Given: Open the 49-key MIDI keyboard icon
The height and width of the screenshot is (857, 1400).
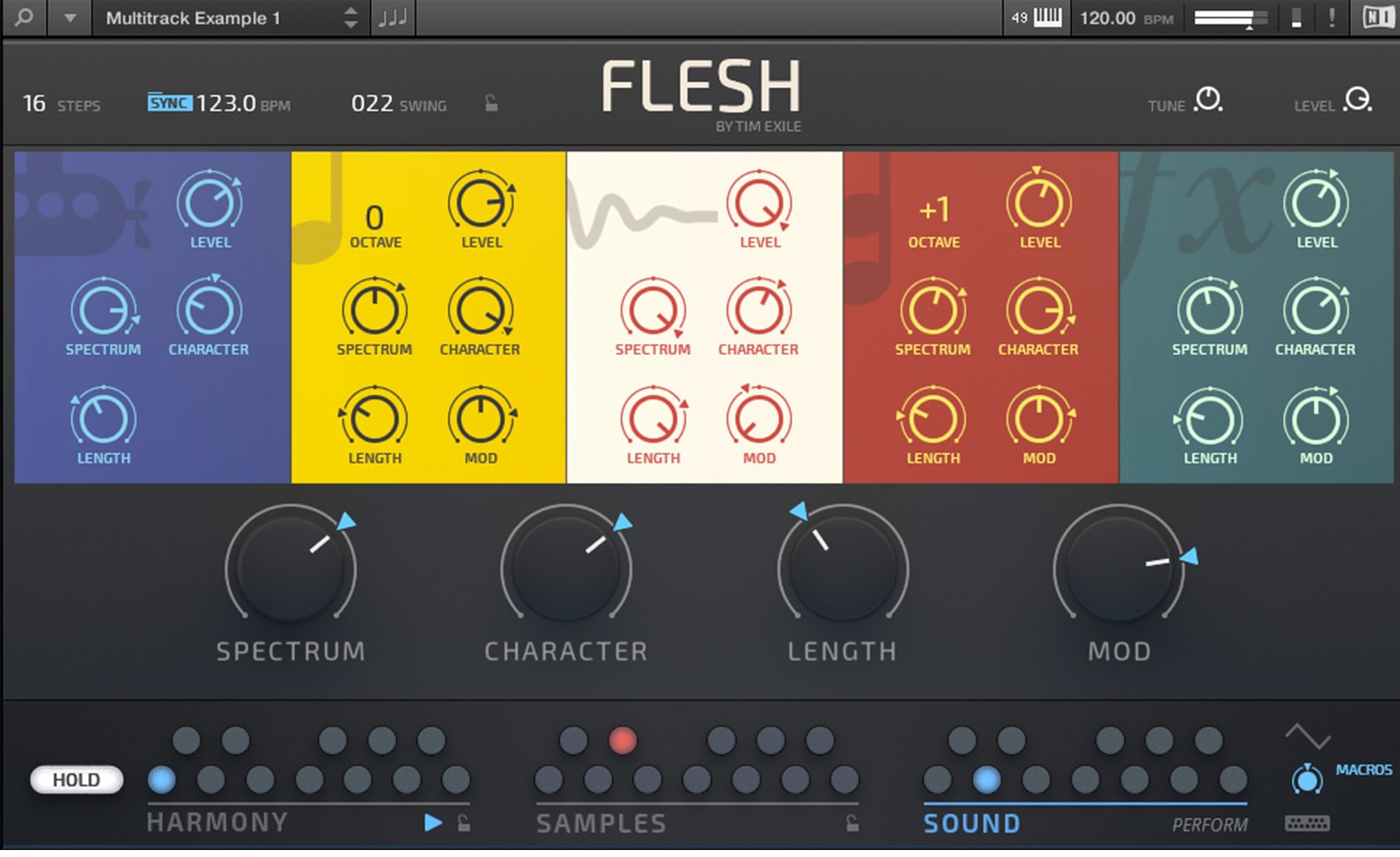Looking at the screenshot, I should [x=1036, y=17].
